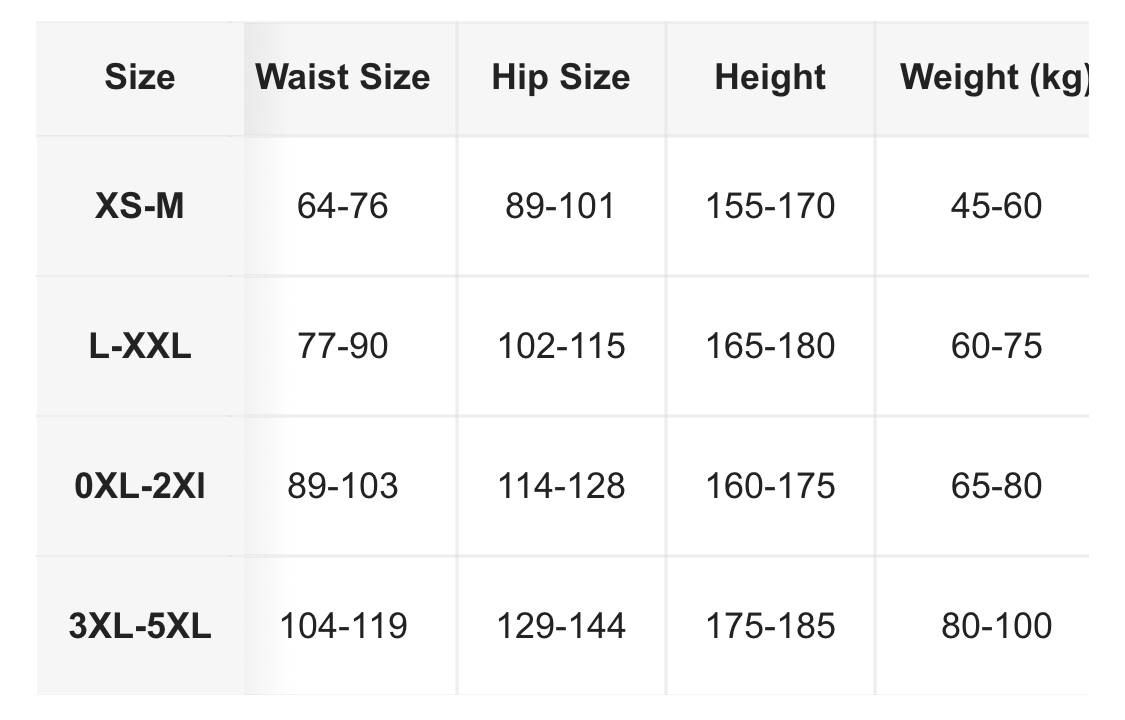Click the Size column header
Viewport: 1125px width, 720px height.
pyautogui.click(x=140, y=77)
